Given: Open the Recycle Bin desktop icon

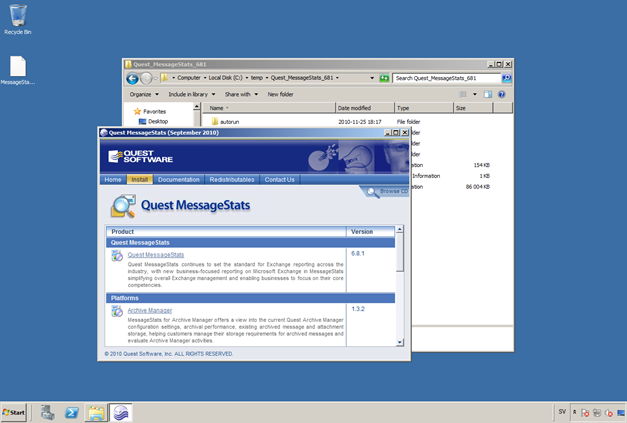Looking at the screenshot, I should (18, 19).
